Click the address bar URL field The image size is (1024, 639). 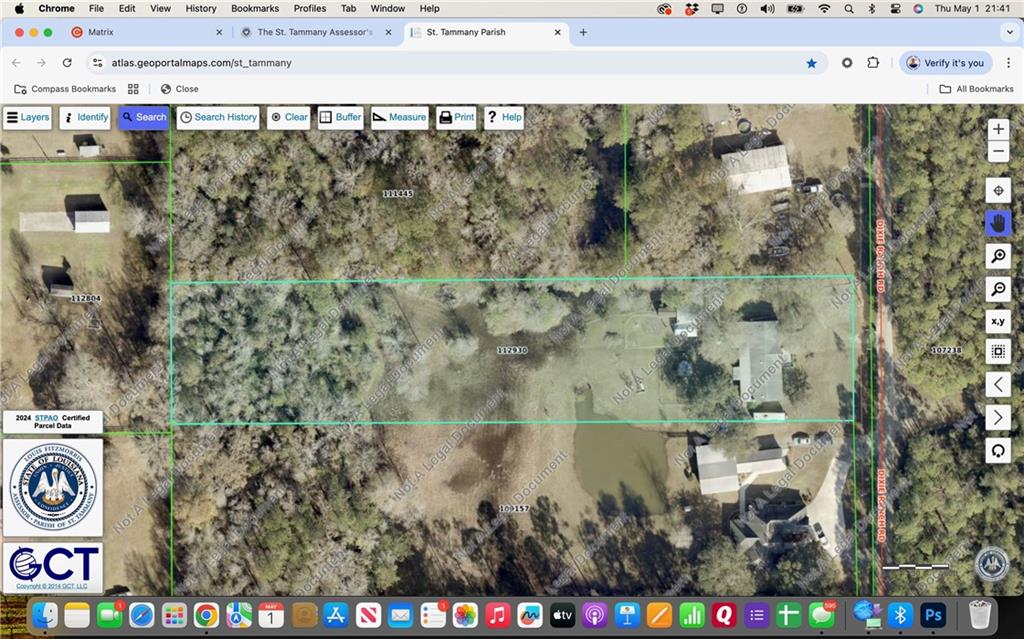coord(200,62)
